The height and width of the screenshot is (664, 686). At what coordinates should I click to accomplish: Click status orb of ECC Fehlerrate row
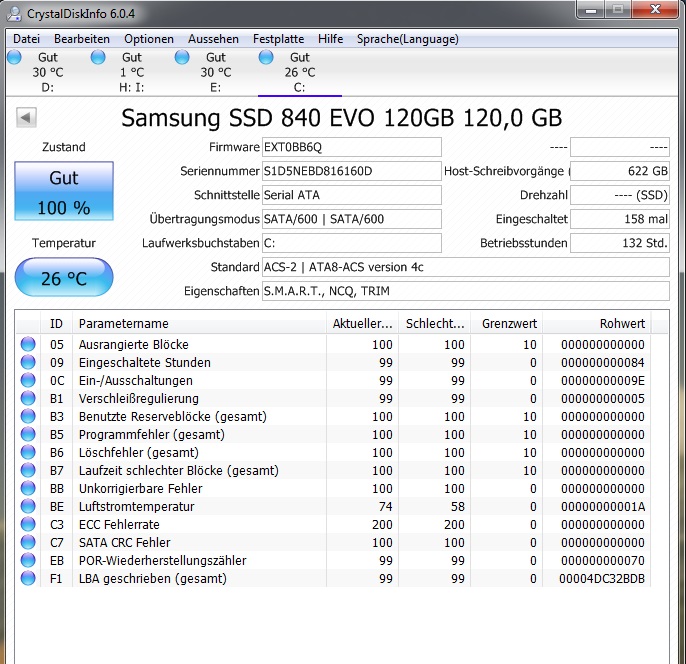pos(28,524)
